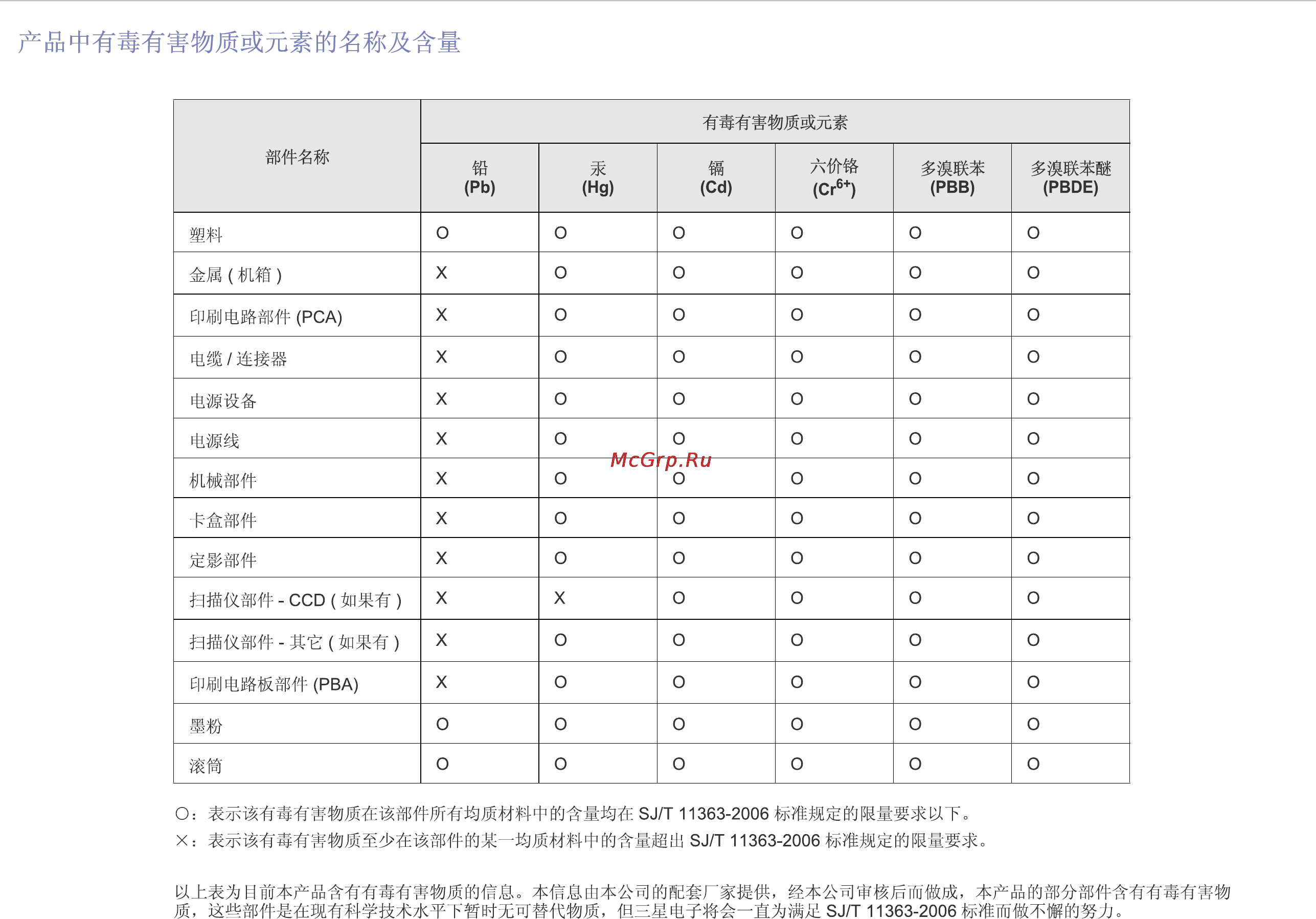Click the Pb value X in 电缆 / 连接器 row
1316x919 pixels.
click(441, 356)
